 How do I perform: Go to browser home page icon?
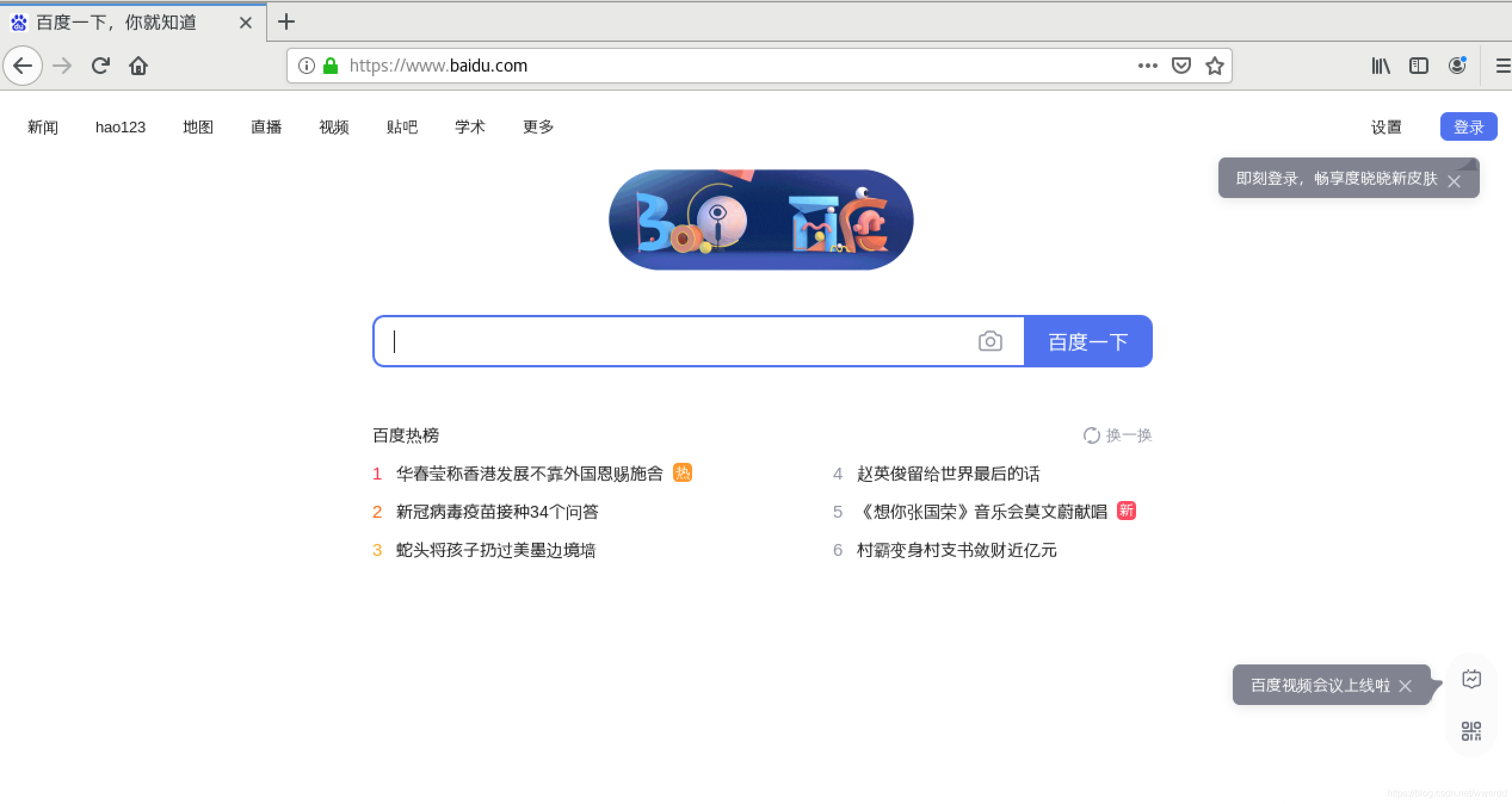[x=138, y=66]
